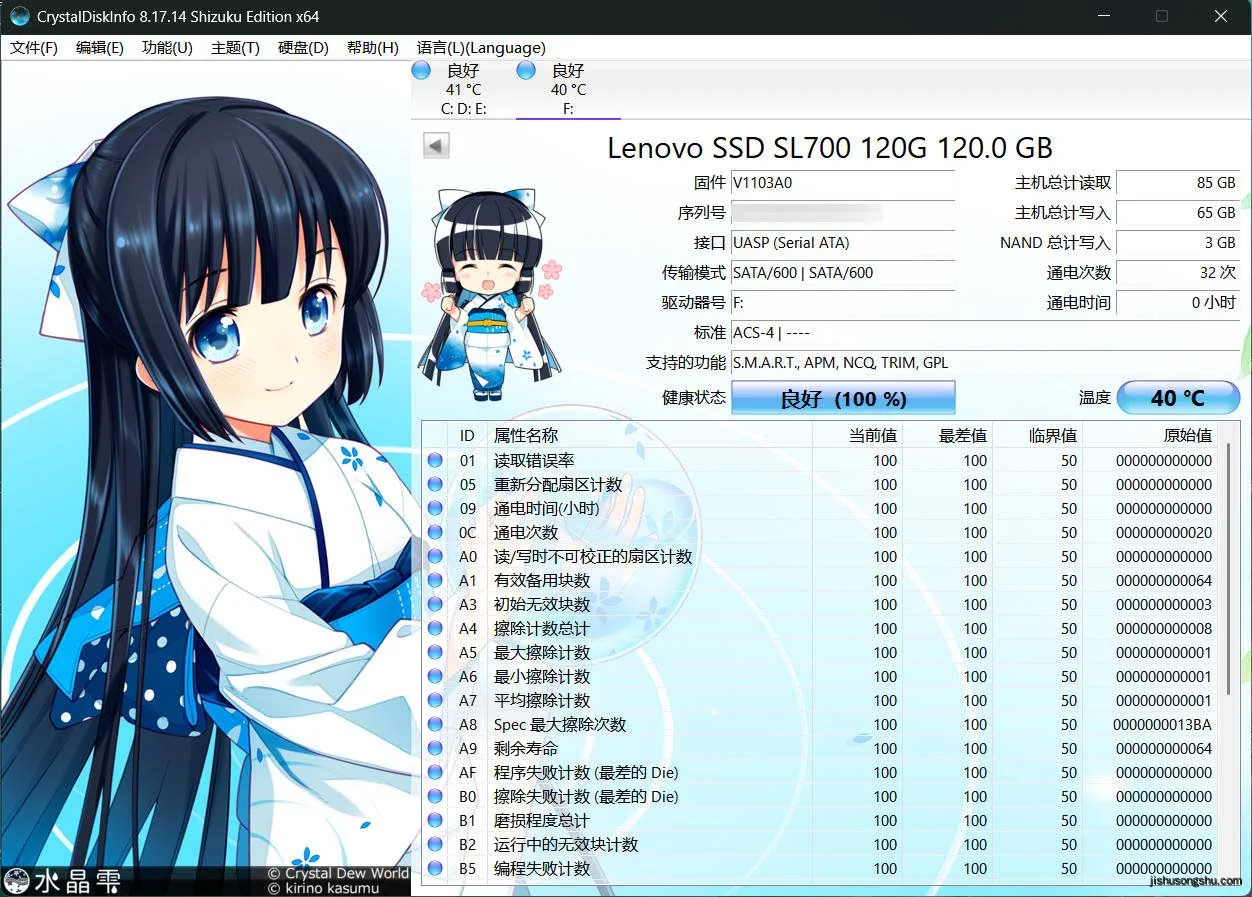This screenshot has height=897, width=1252.
Task: Click the chibi Shizuku character image
Action: [x=491, y=295]
